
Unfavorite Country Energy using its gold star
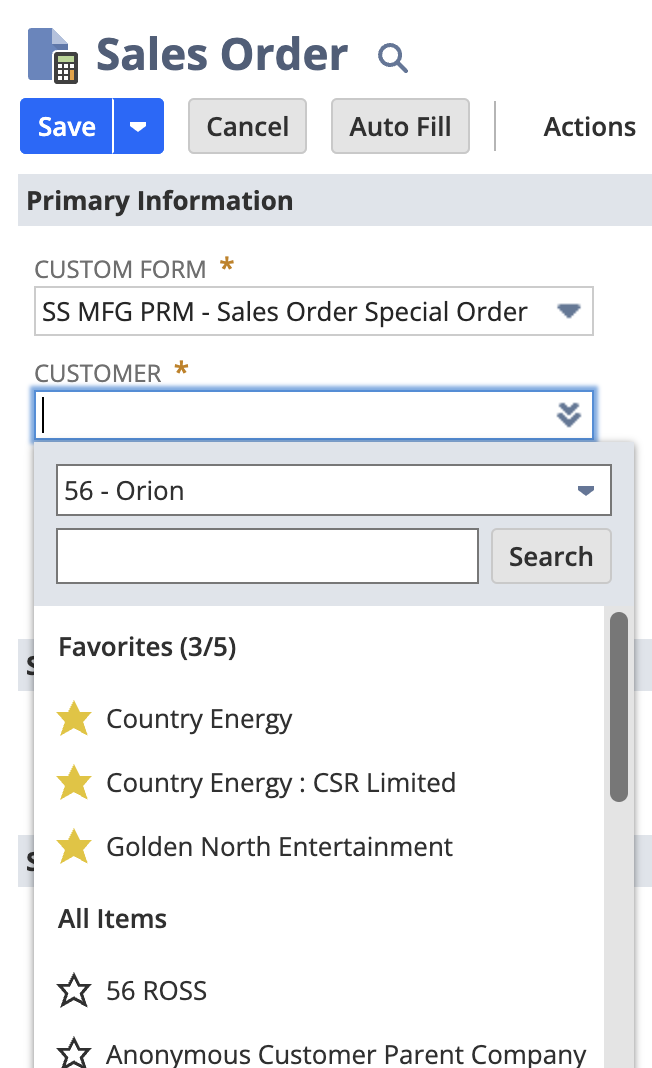pos(74,719)
